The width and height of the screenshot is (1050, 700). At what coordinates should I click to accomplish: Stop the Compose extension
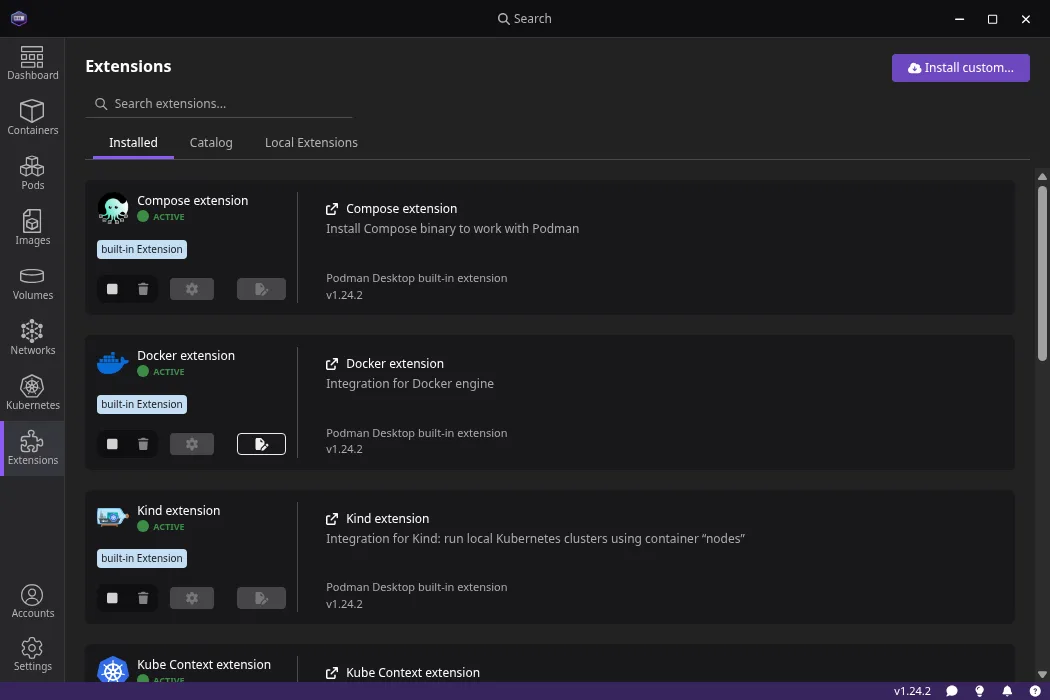coord(112,289)
